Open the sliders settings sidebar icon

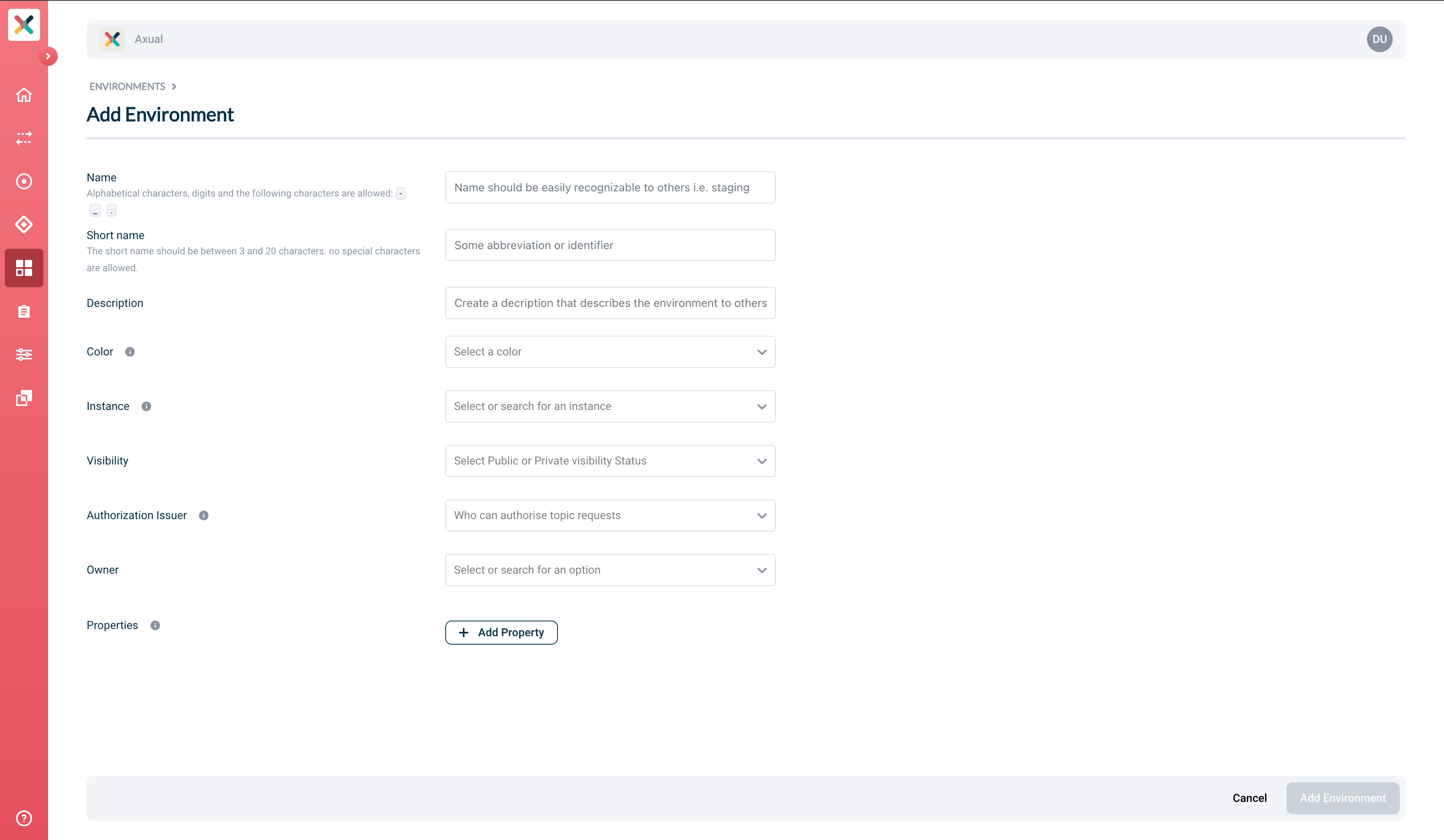pyautogui.click(x=24, y=355)
